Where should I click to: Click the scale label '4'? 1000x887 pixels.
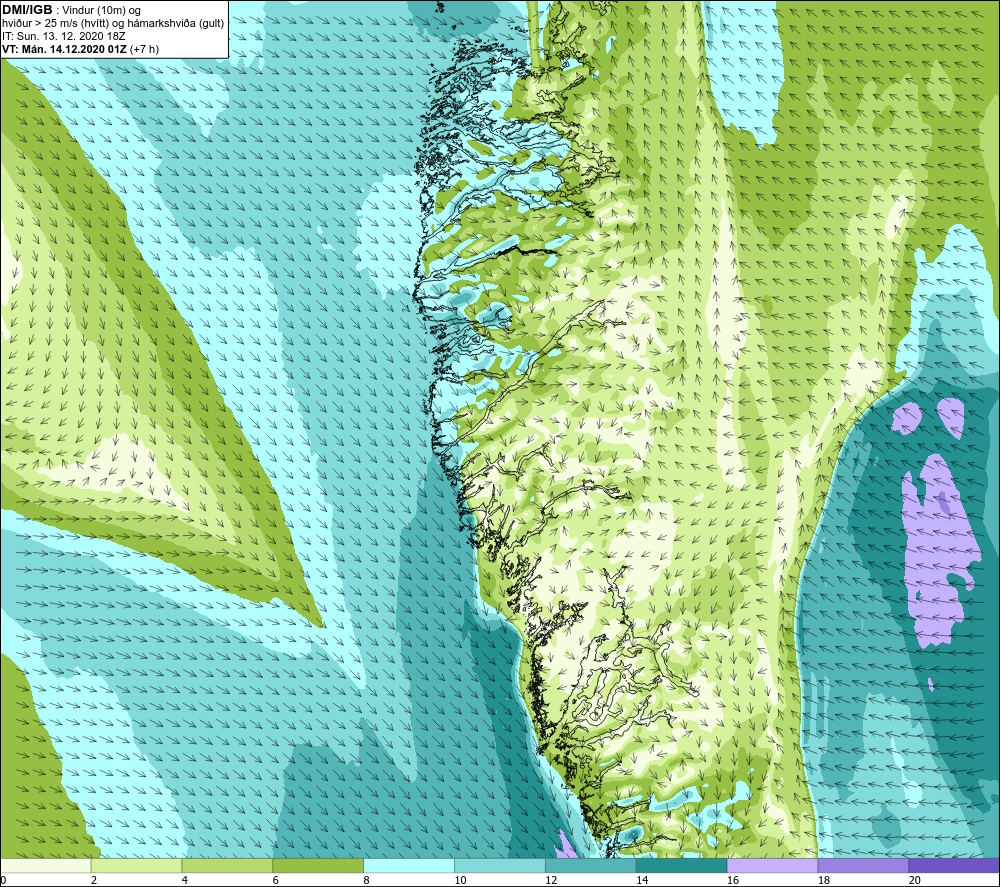click(x=185, y=880)
